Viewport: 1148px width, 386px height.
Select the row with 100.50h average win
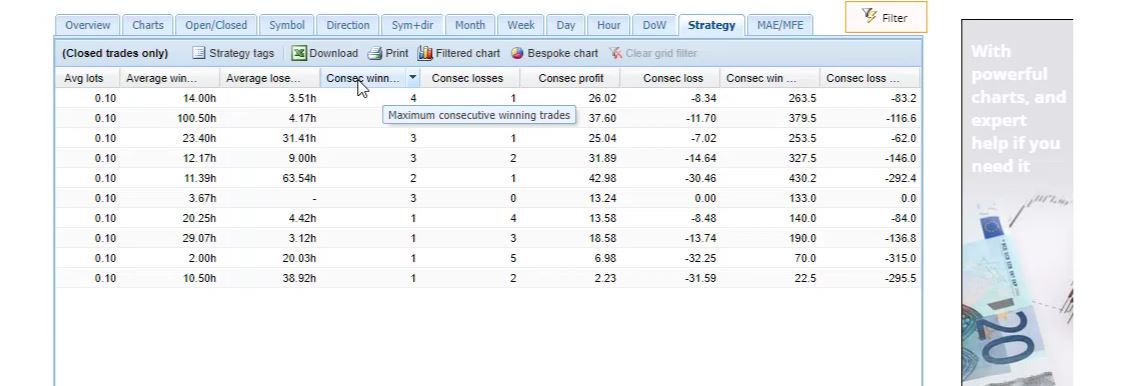tap(488, 118)
